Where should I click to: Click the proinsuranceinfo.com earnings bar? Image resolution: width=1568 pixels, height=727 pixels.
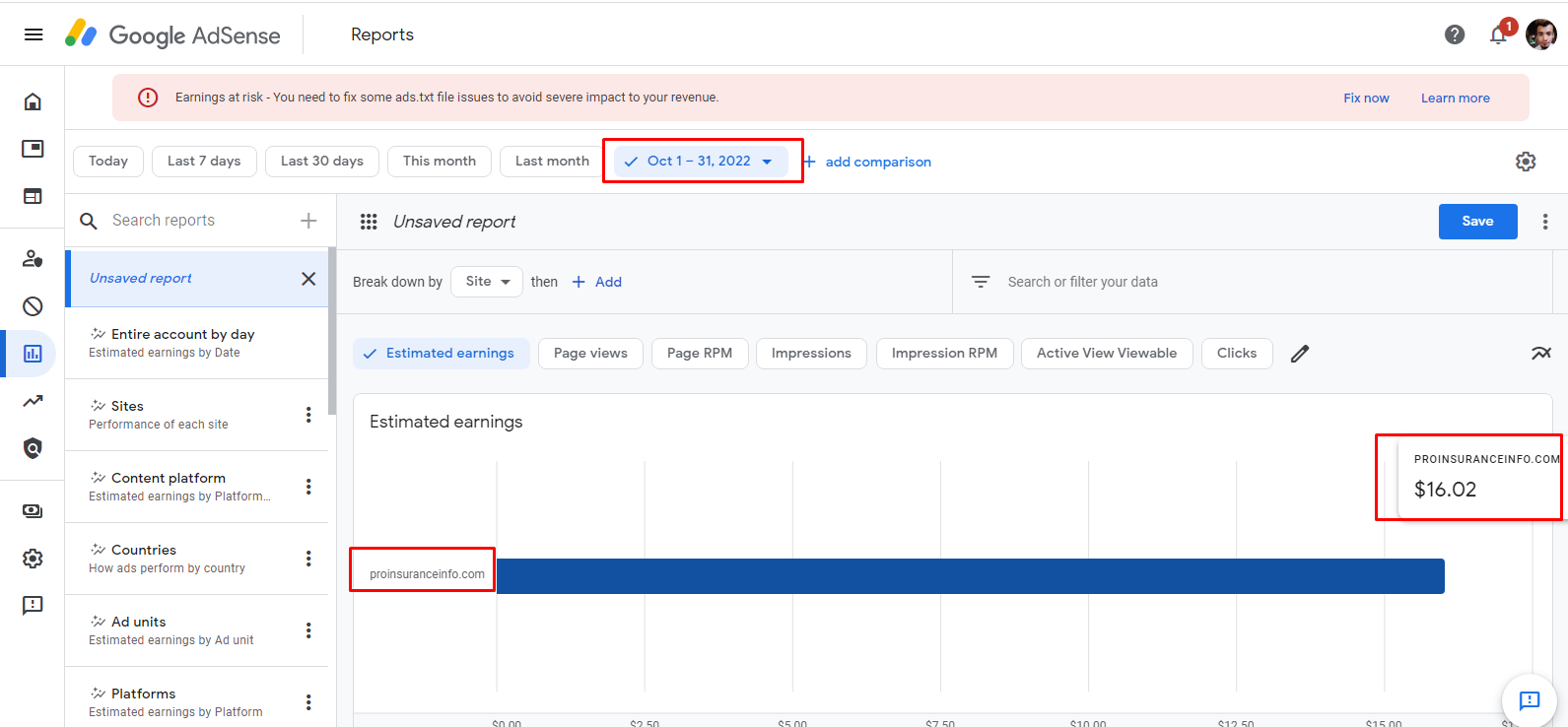pos(970,576)
